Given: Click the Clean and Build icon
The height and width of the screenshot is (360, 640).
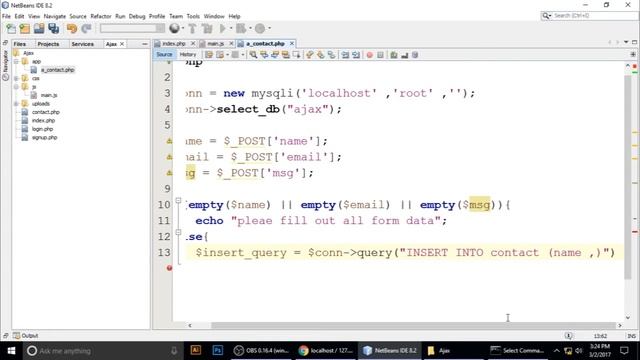Looking at the screenshot, I should coord(207,29).
